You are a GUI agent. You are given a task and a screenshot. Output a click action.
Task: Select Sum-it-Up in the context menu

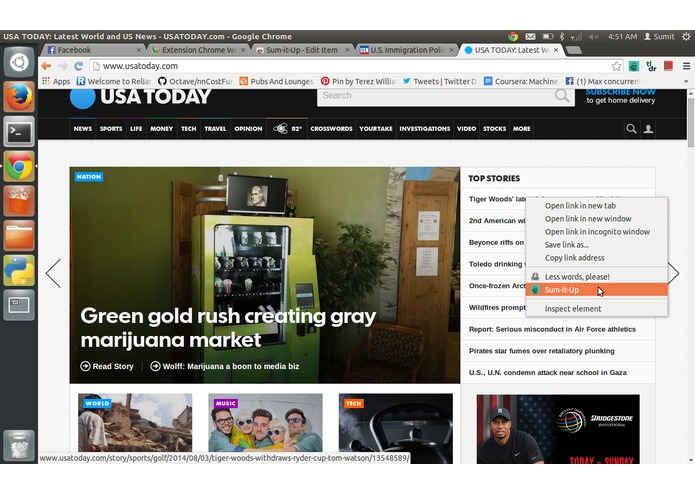[597, 290]
